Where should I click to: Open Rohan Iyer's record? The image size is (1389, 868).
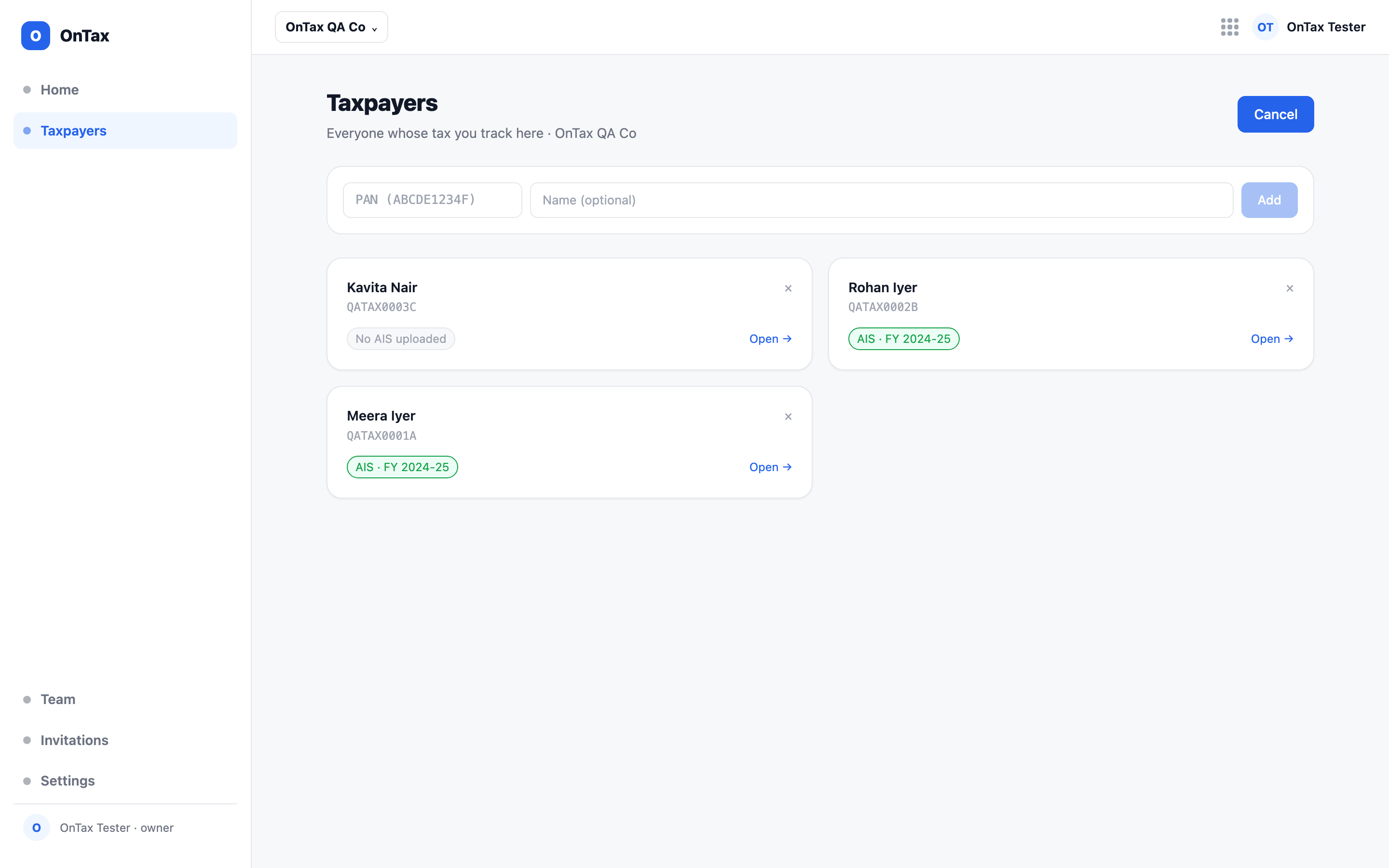[1272, 339]
